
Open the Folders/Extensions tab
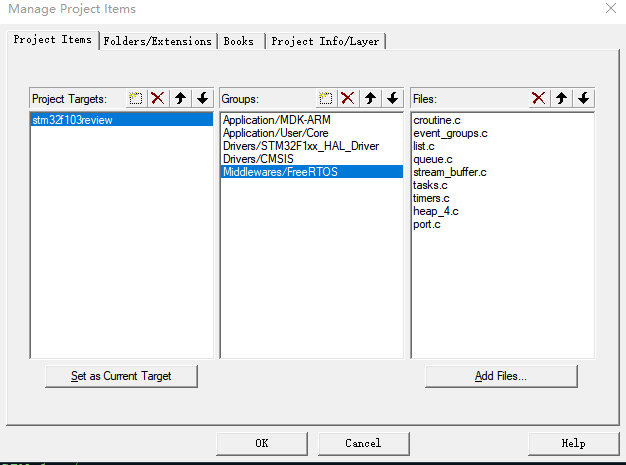(158, 41)
